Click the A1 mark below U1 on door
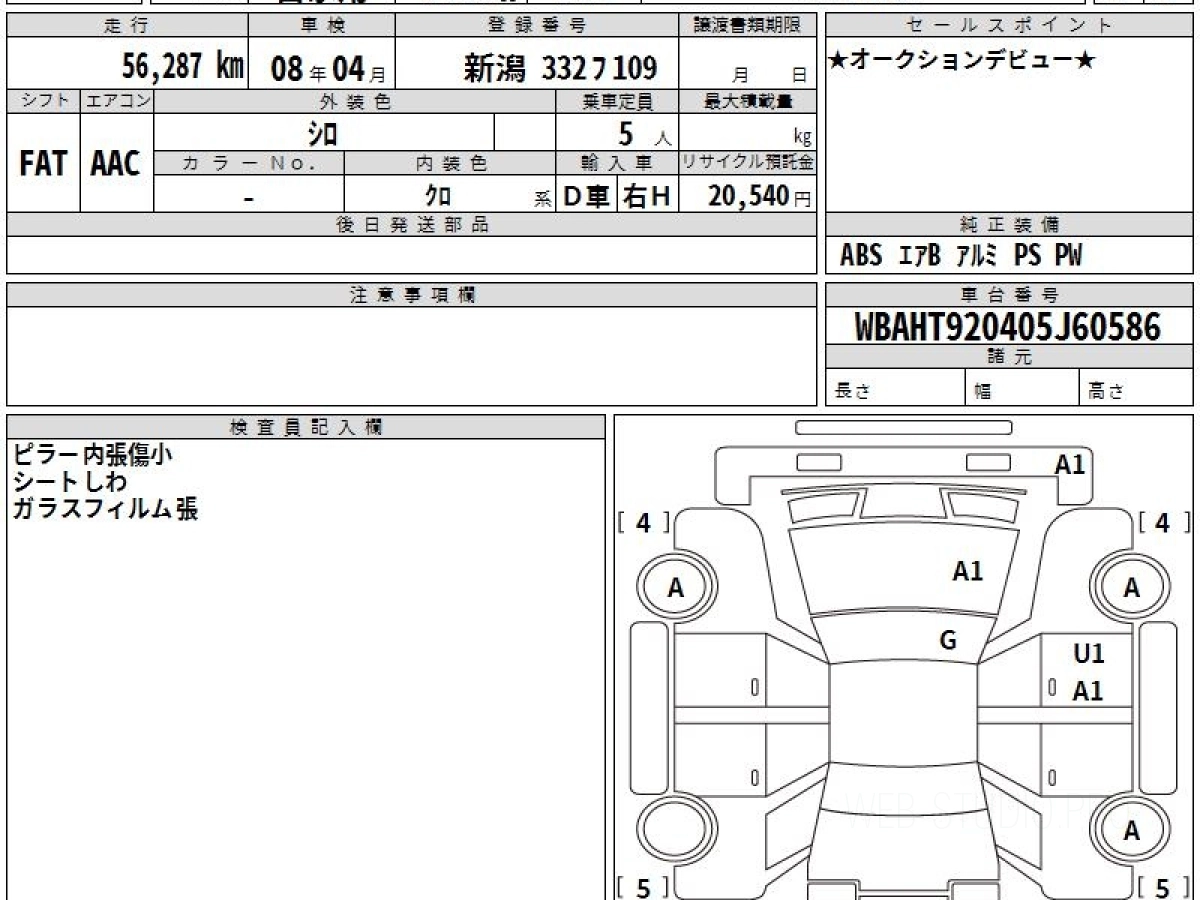1200x900 pixels. click(x=1088, y=691)
